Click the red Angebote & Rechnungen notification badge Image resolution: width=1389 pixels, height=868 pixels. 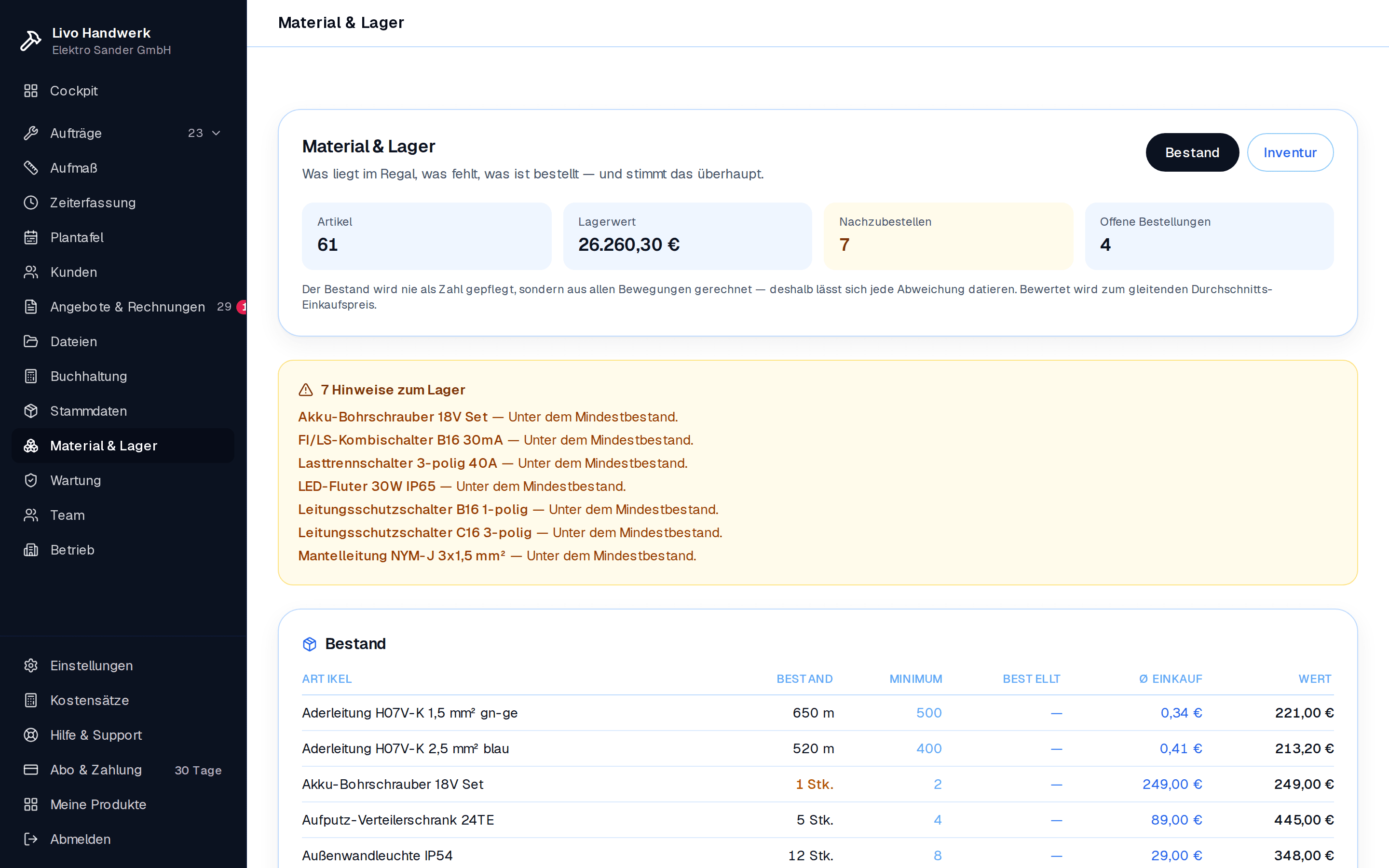pyautogui.click(x=242, y=307)
